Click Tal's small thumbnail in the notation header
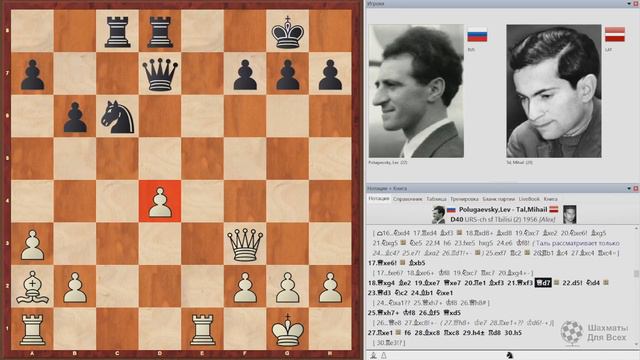 (569, 215)
